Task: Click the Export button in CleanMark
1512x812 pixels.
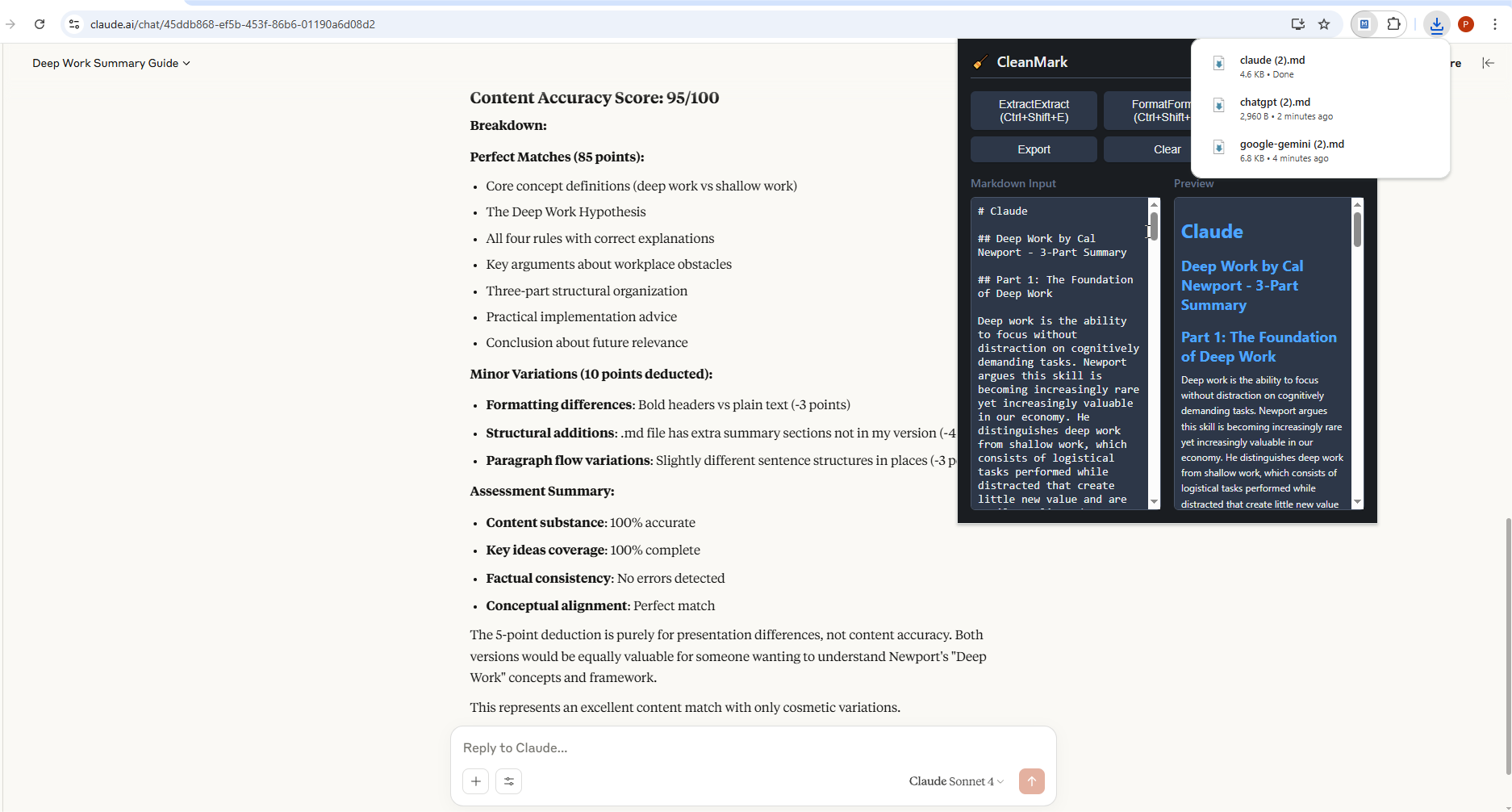Action: tap(1034, 149)
